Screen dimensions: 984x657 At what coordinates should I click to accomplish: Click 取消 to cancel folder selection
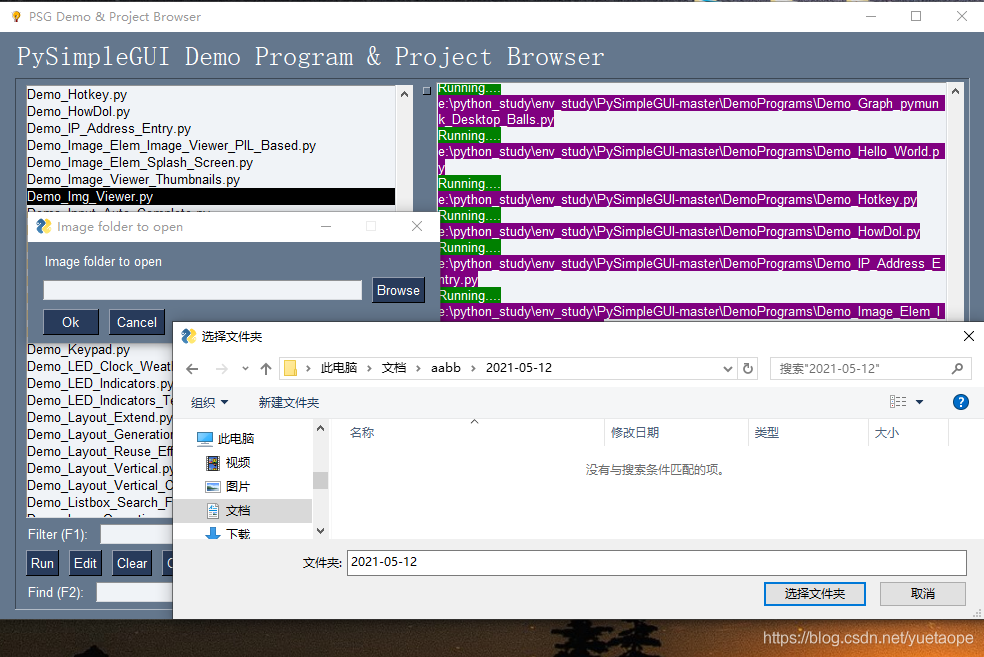(x=922, y=594)
